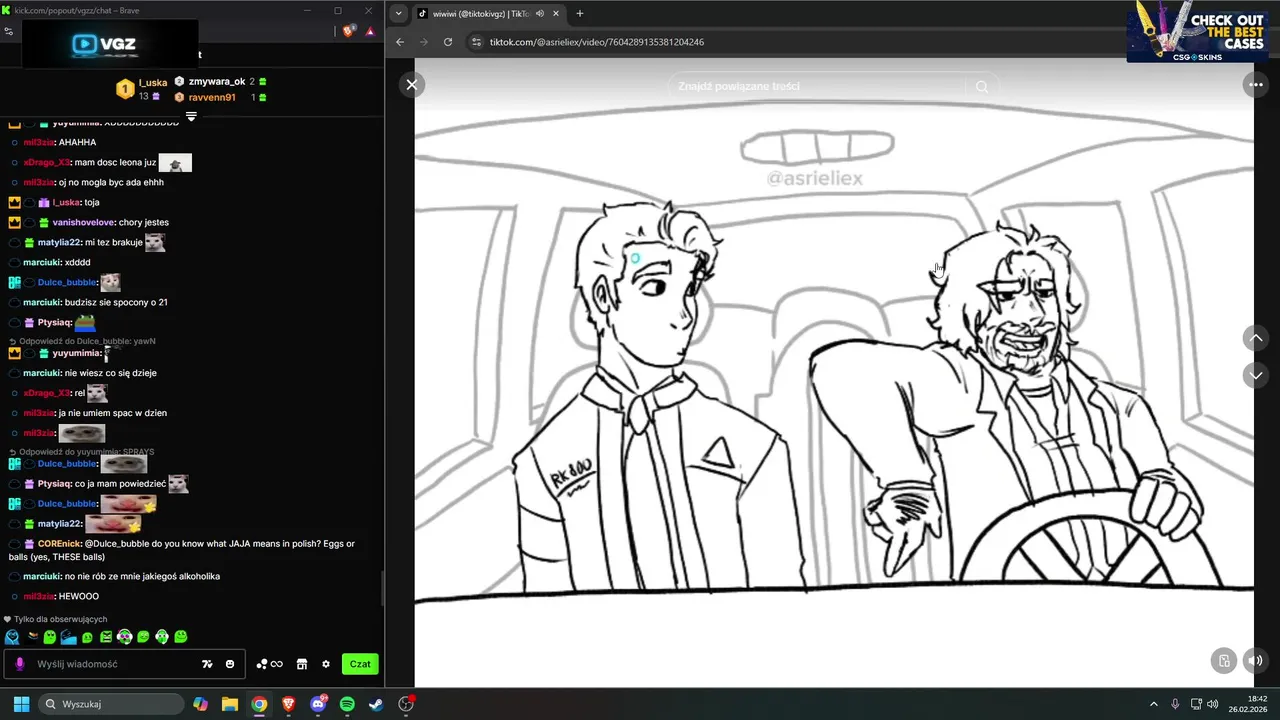Image resolution: width=1280 pixels, height=720 pixels.
Task: Click the voice microphone icon in chat input
Action: [x=19, y=664]
